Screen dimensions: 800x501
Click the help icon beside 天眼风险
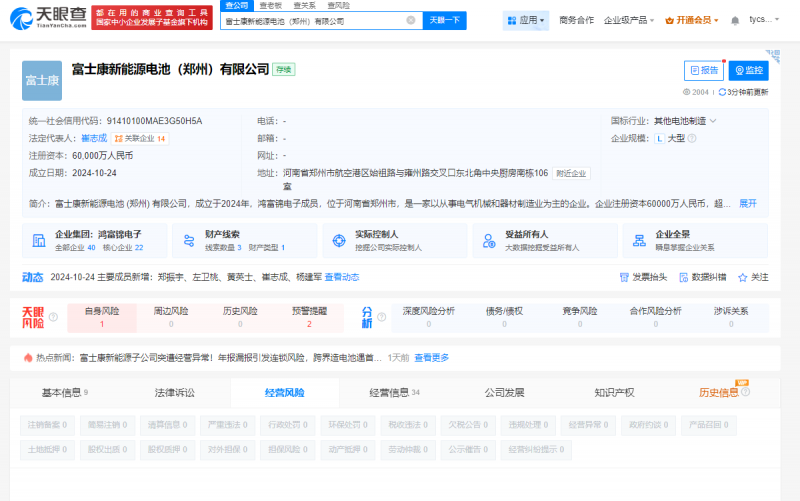click(x=53, y=317)
